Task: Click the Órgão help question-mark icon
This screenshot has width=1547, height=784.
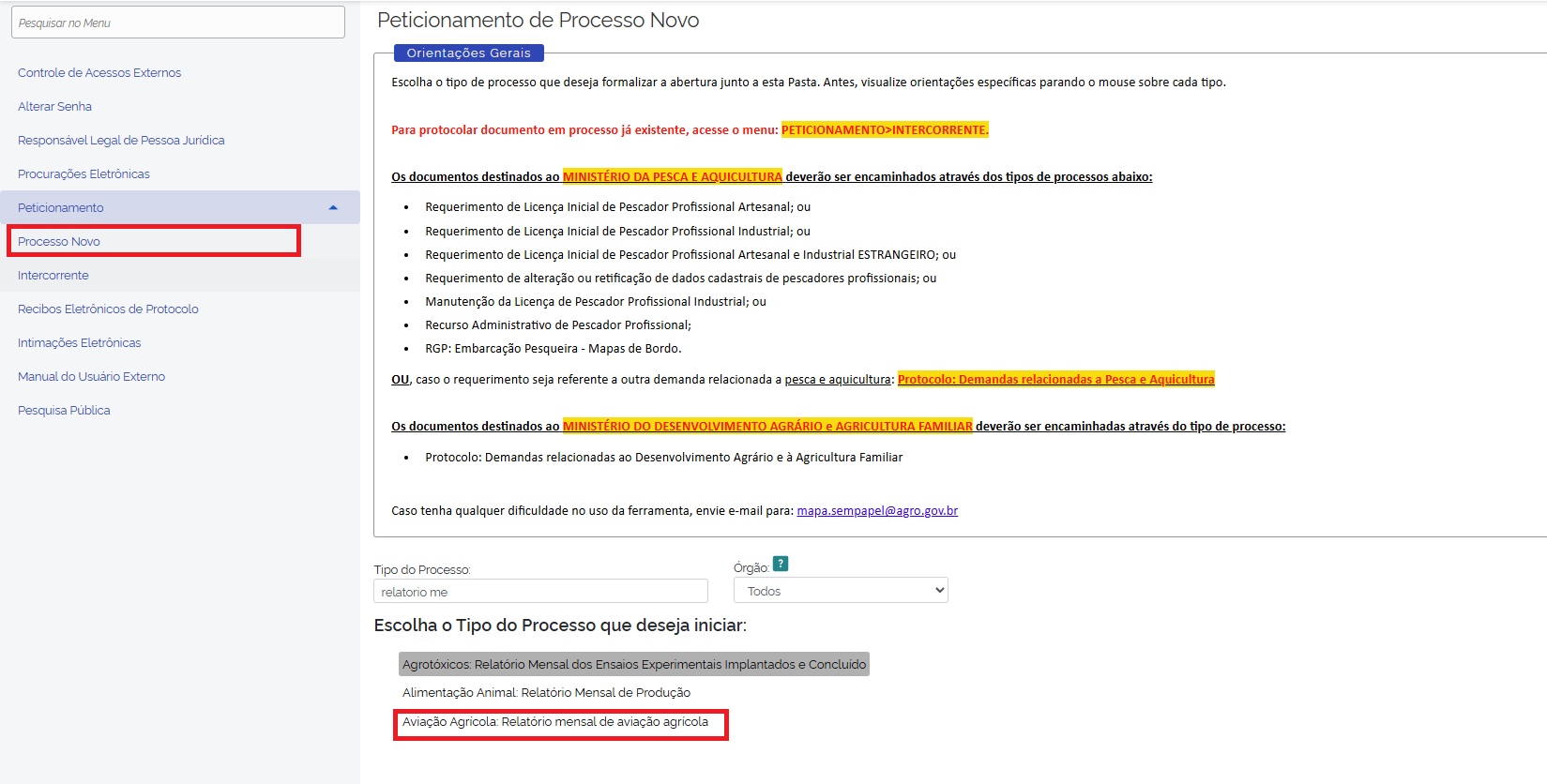Action: (781, 564)
